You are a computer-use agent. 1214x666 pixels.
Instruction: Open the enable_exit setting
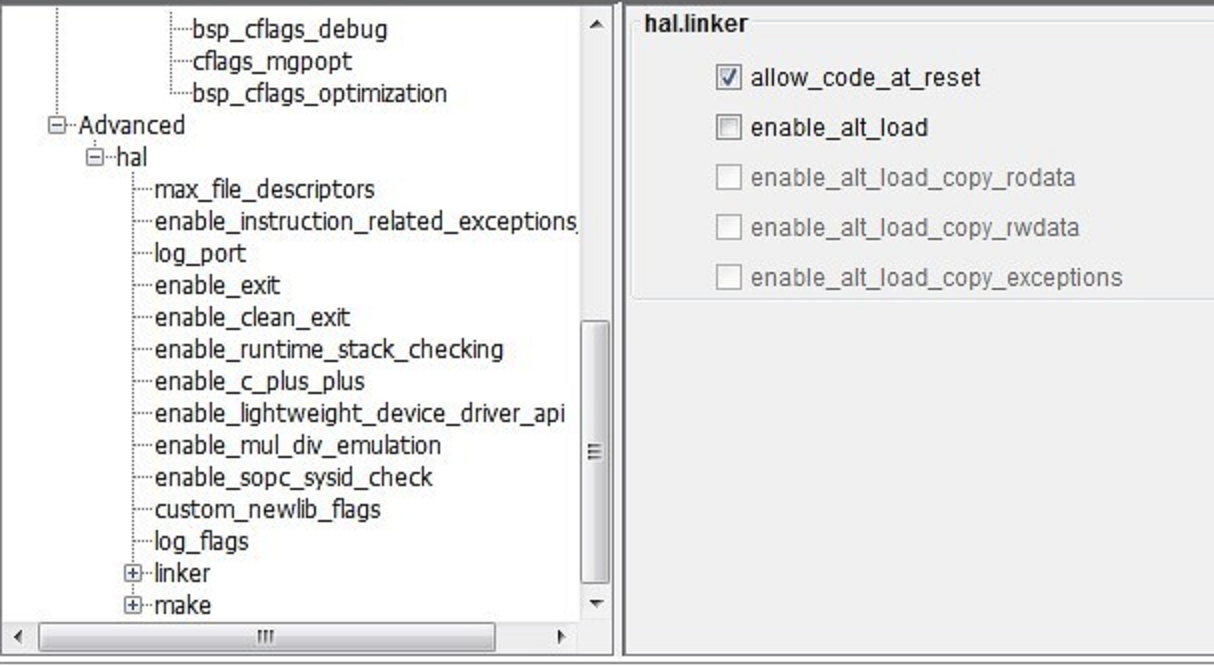tap(217, 286)
